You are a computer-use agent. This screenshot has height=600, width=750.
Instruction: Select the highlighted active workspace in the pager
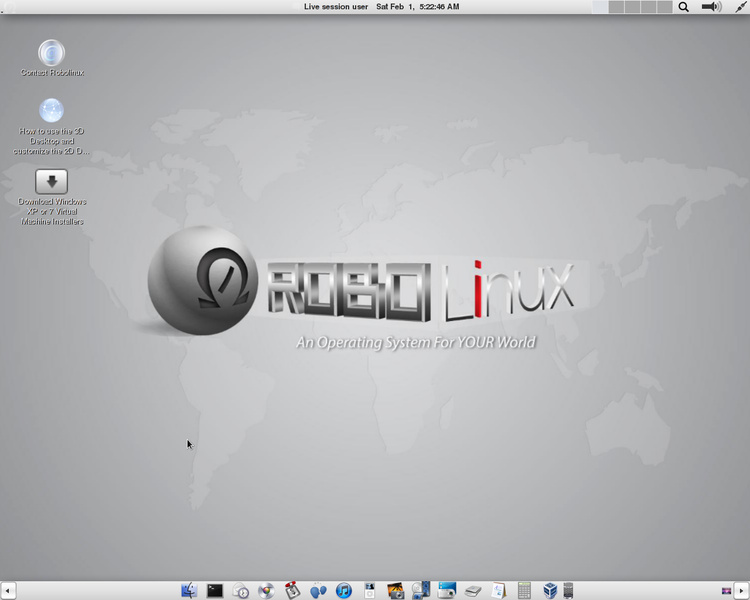[x=600, y=7]
